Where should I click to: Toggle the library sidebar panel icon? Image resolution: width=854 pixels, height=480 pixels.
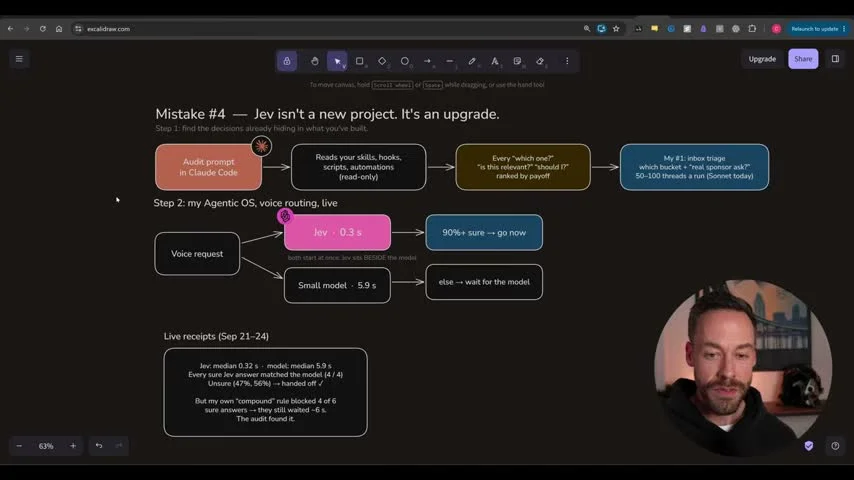coord(835,59)
